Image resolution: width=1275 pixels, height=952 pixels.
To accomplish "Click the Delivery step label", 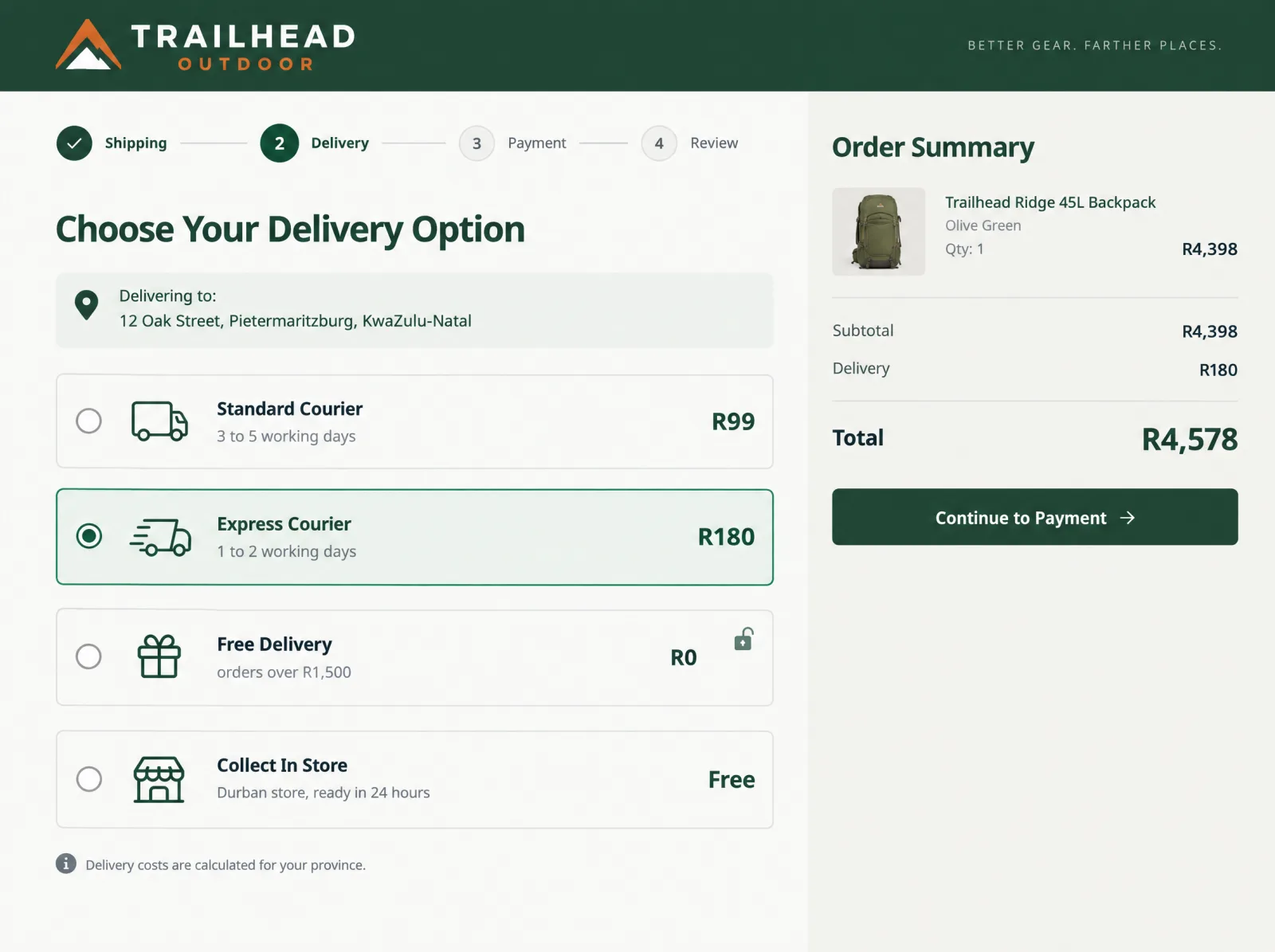I will coord(339,143).
